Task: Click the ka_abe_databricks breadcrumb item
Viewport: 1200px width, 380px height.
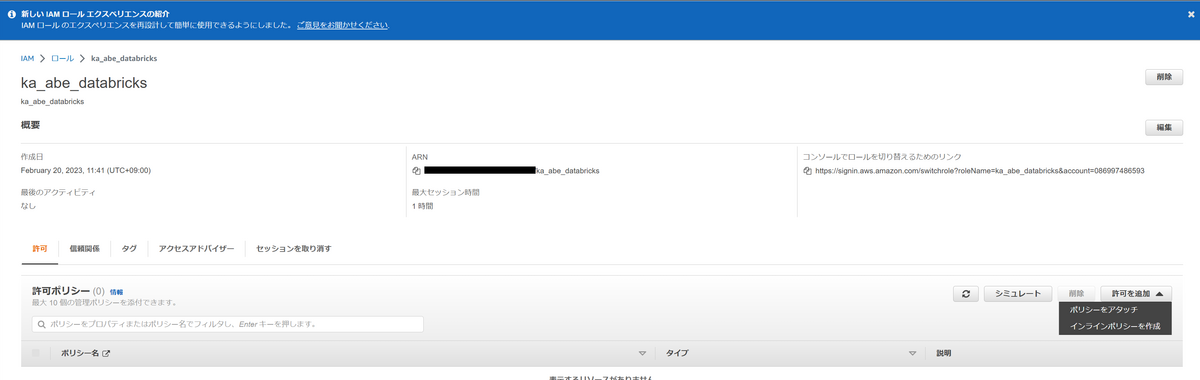Action: coord(124,58)
